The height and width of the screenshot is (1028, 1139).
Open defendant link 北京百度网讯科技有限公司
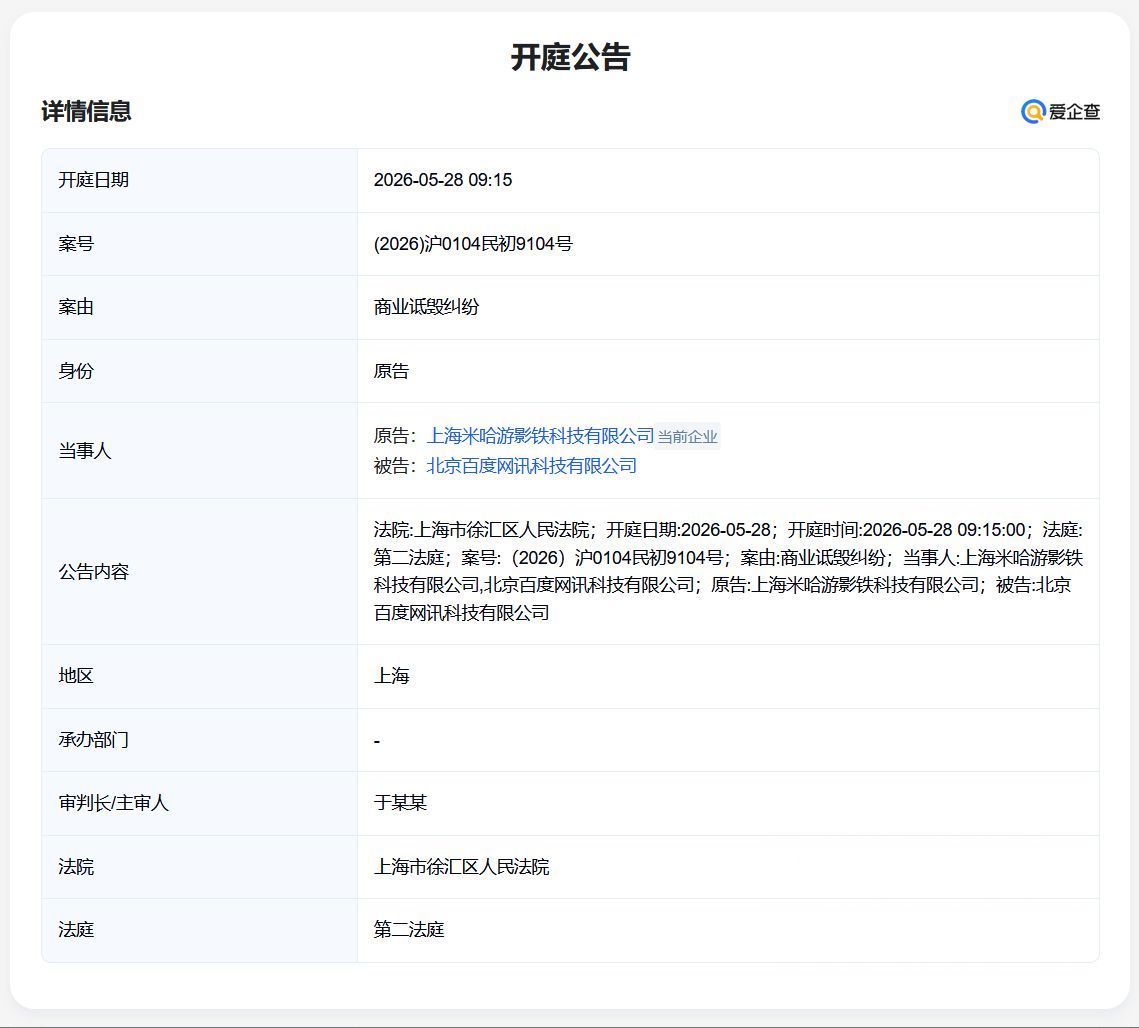tap(531, 466)
